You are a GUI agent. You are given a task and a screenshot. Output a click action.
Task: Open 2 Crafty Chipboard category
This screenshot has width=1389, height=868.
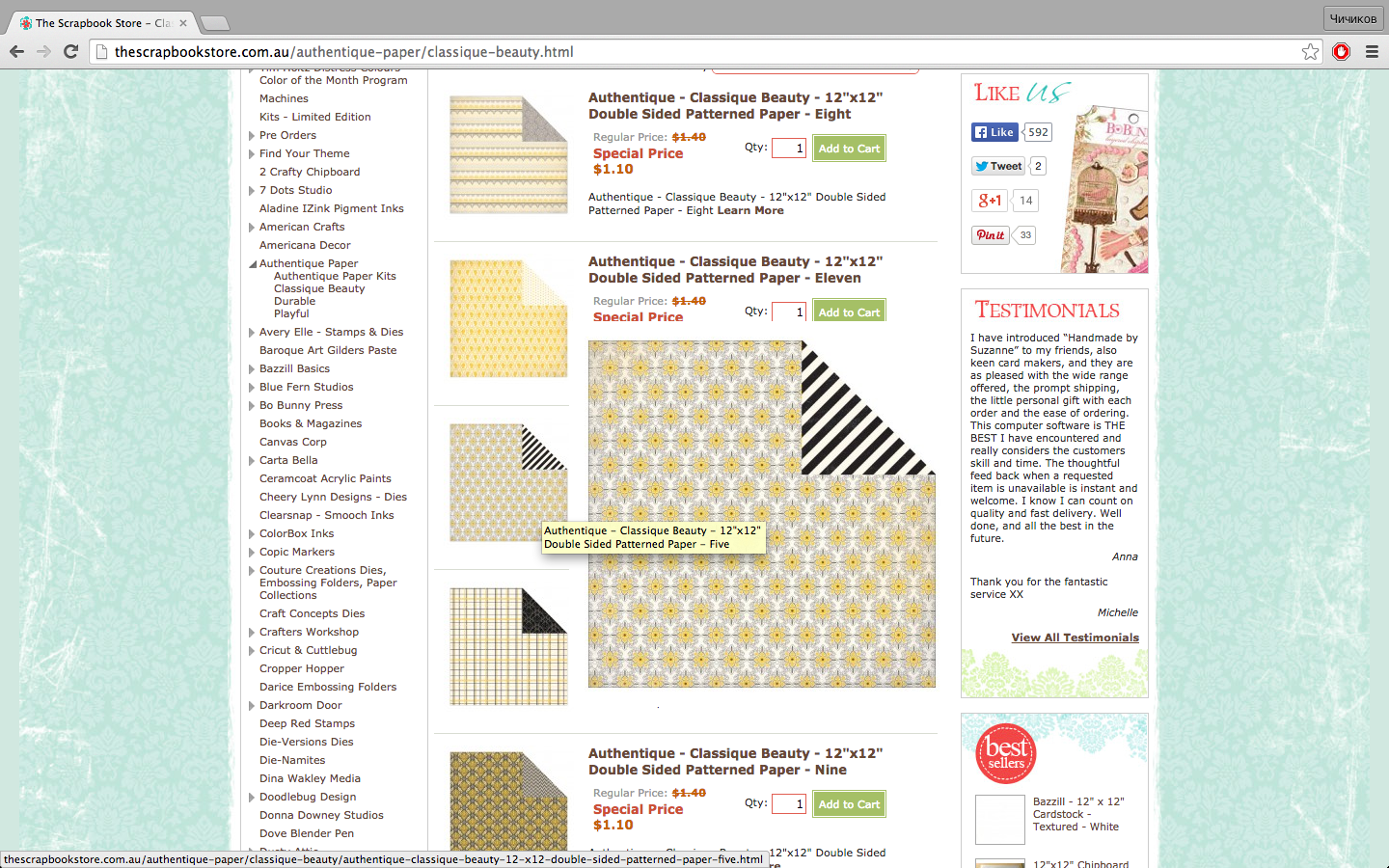310,172
